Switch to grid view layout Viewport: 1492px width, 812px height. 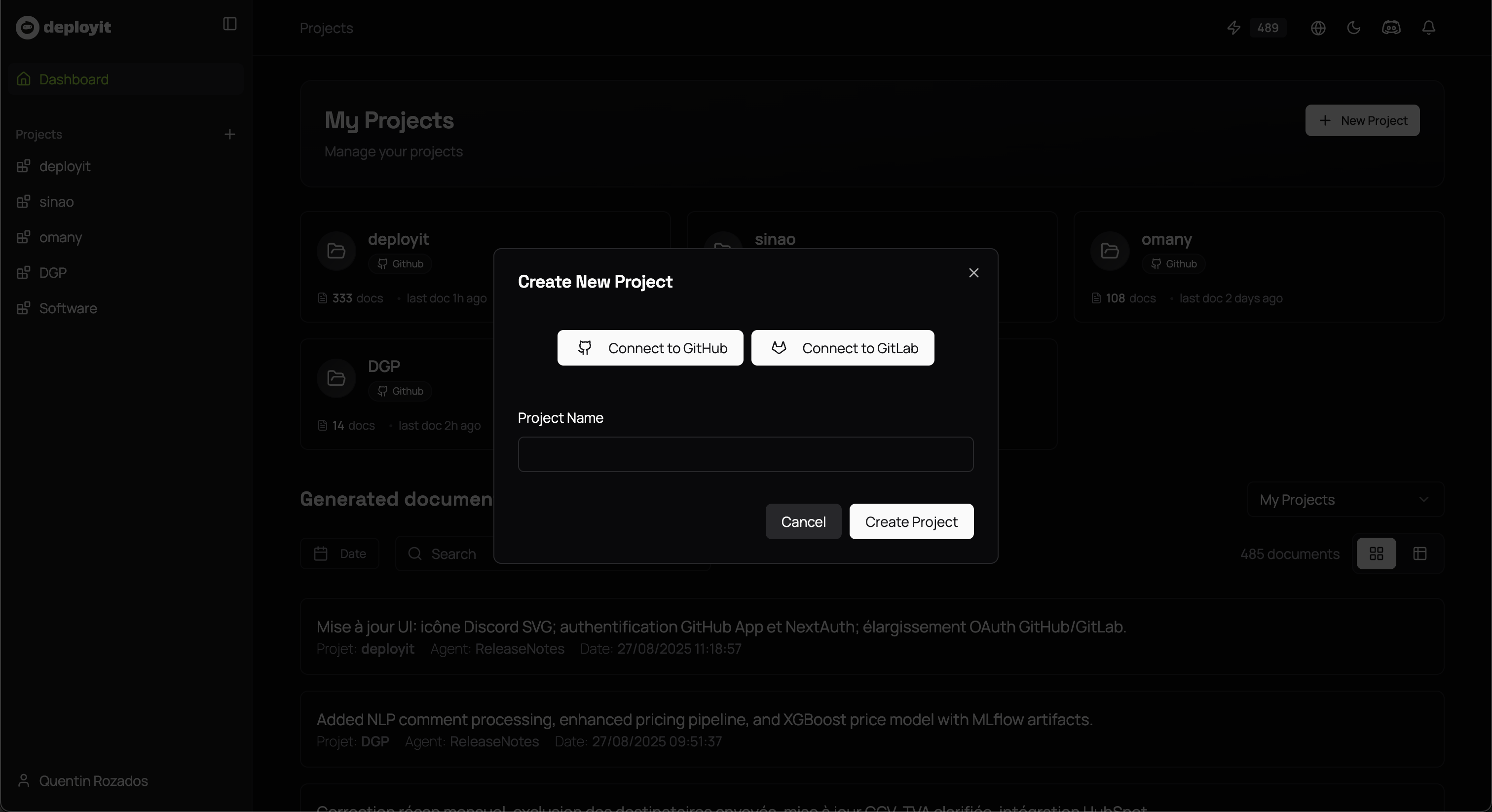coord(1376,554)
